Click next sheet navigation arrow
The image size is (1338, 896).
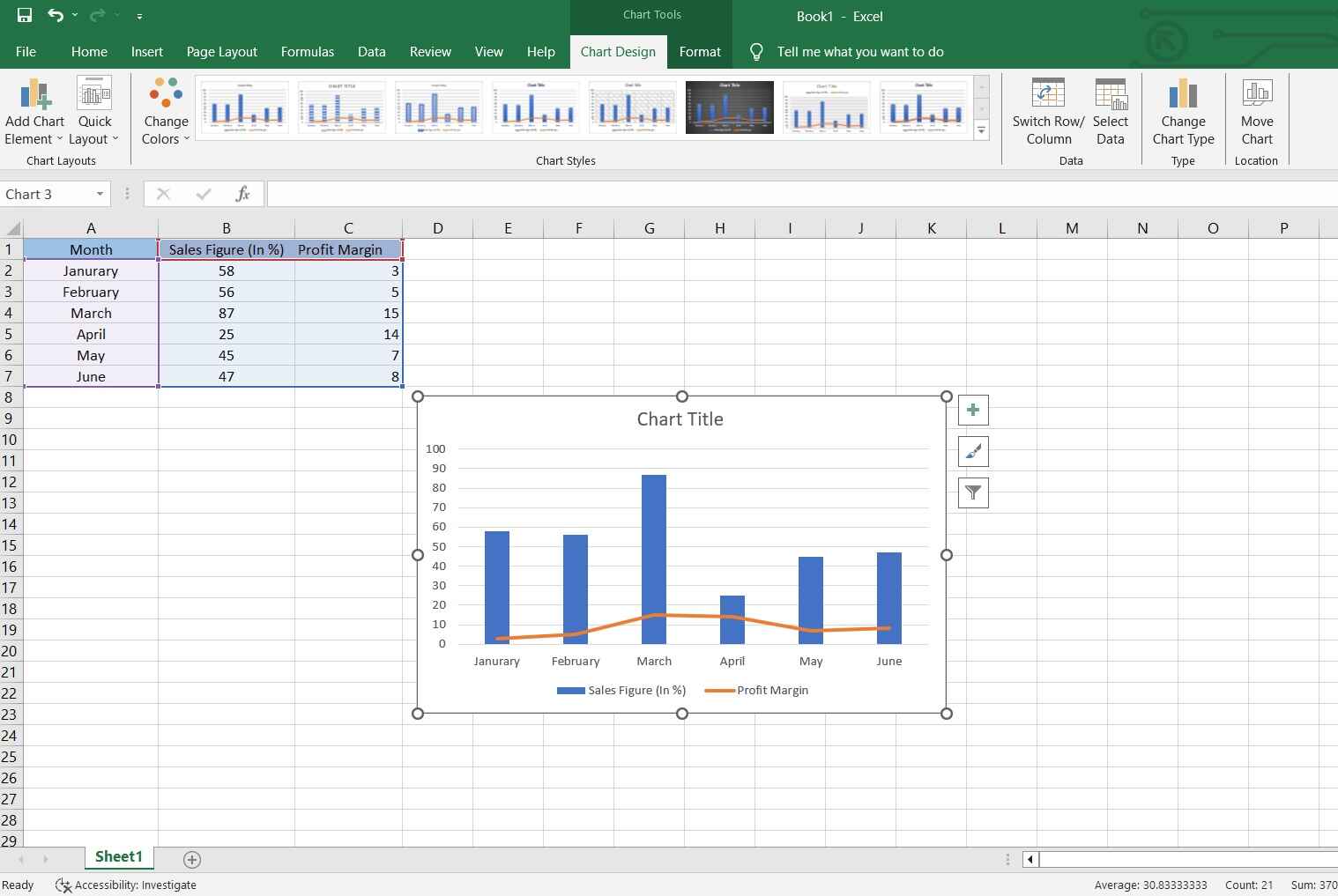click(x=45, y=859)
